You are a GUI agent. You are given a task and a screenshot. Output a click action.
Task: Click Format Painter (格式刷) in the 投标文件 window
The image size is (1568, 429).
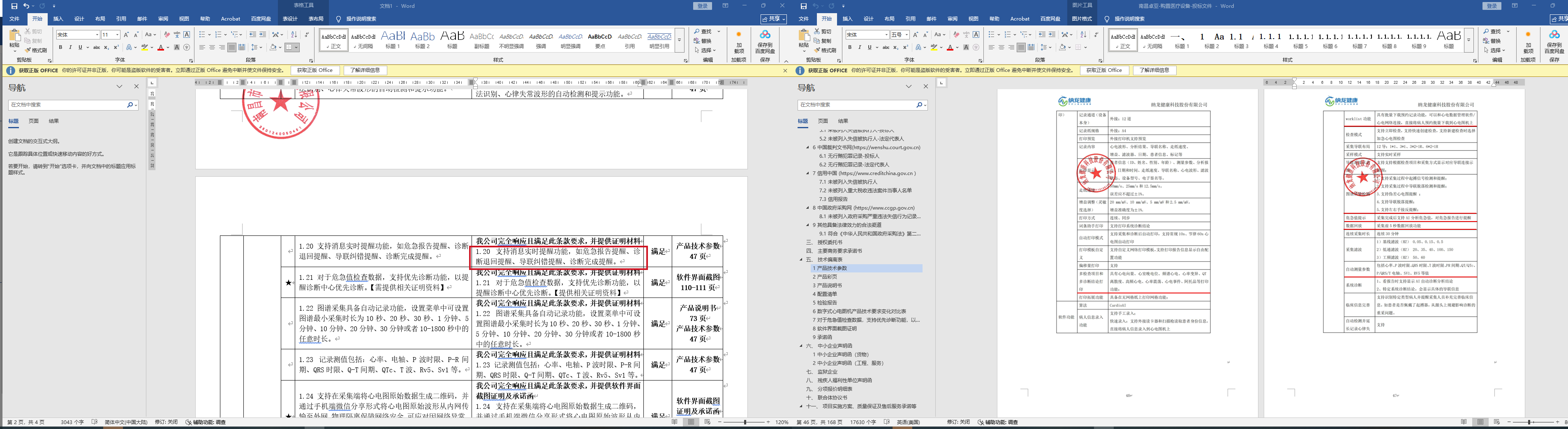coord(826,50)
